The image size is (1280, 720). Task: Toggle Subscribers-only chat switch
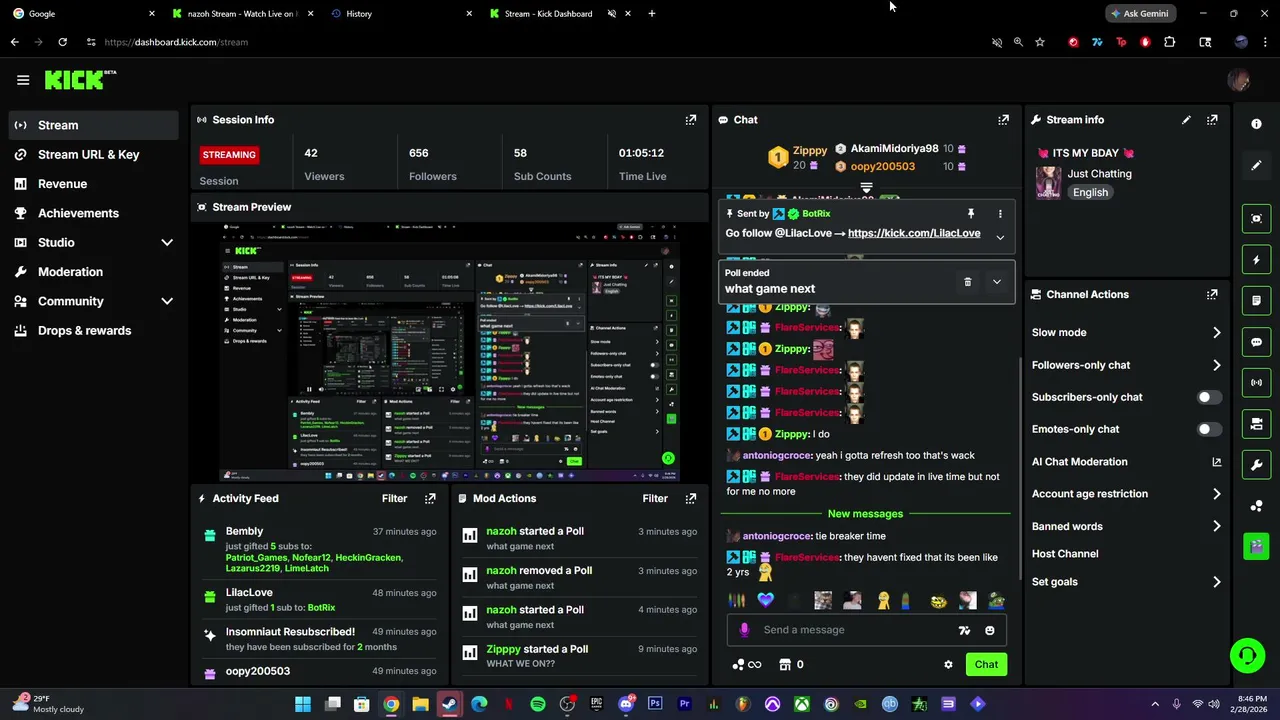click(1209, 397)
